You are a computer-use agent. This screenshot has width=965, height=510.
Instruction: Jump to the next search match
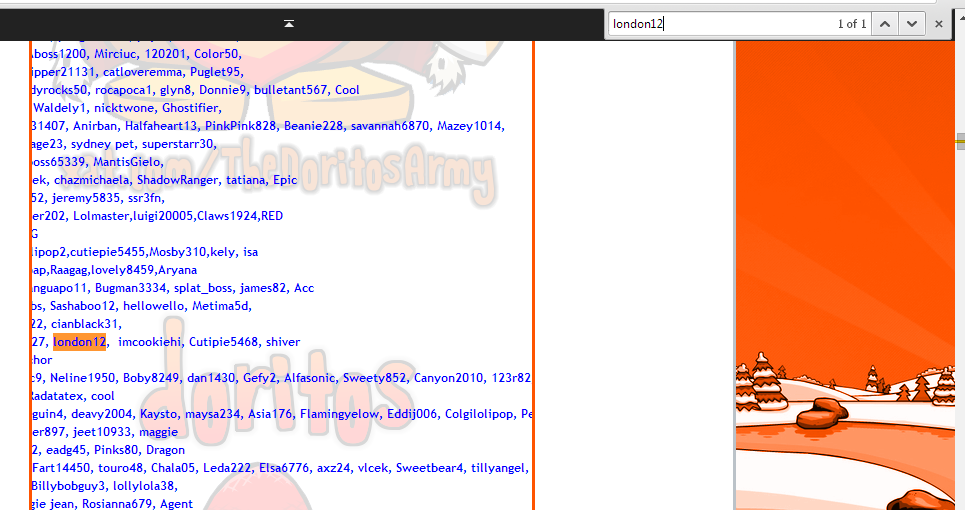pos(911,23)
